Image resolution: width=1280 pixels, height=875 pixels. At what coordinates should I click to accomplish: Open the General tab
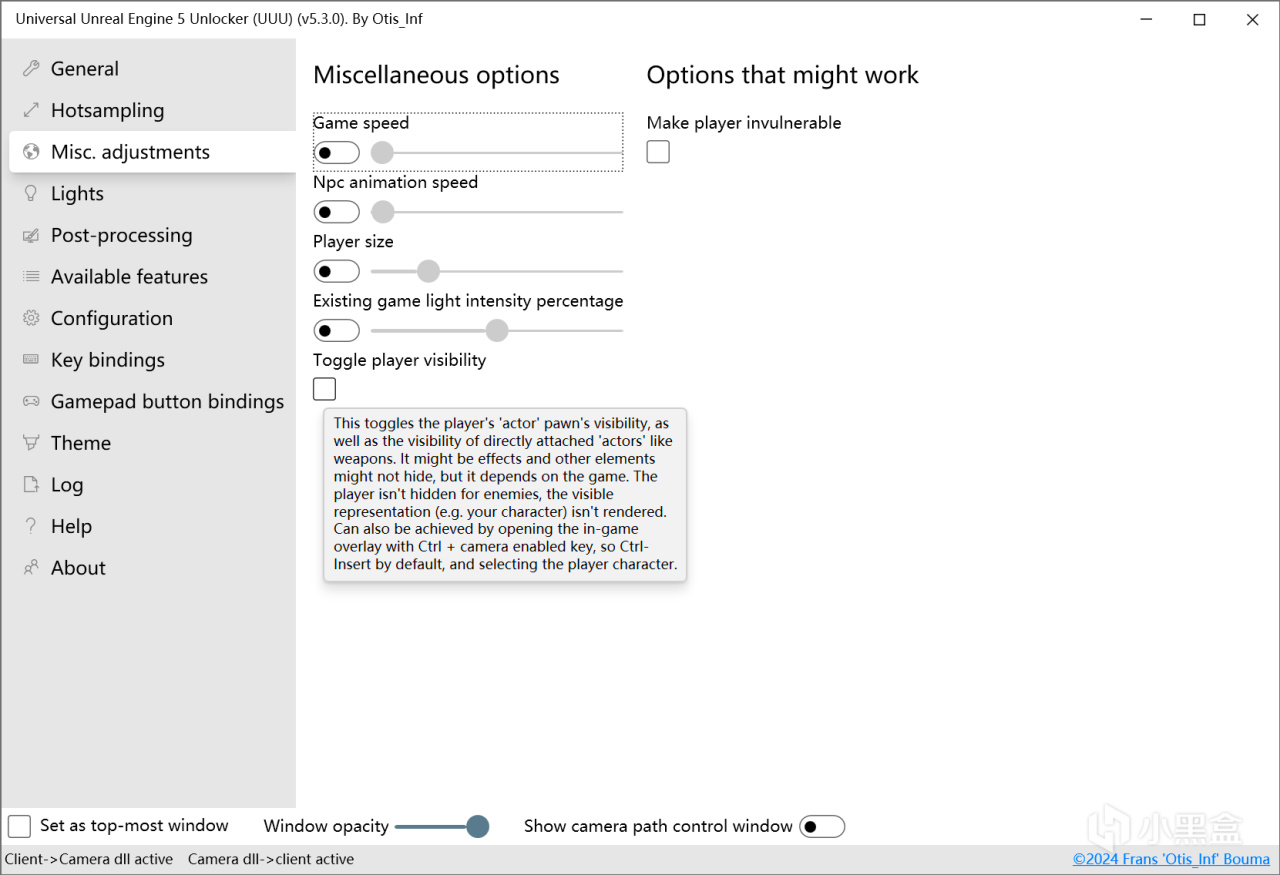152,69
